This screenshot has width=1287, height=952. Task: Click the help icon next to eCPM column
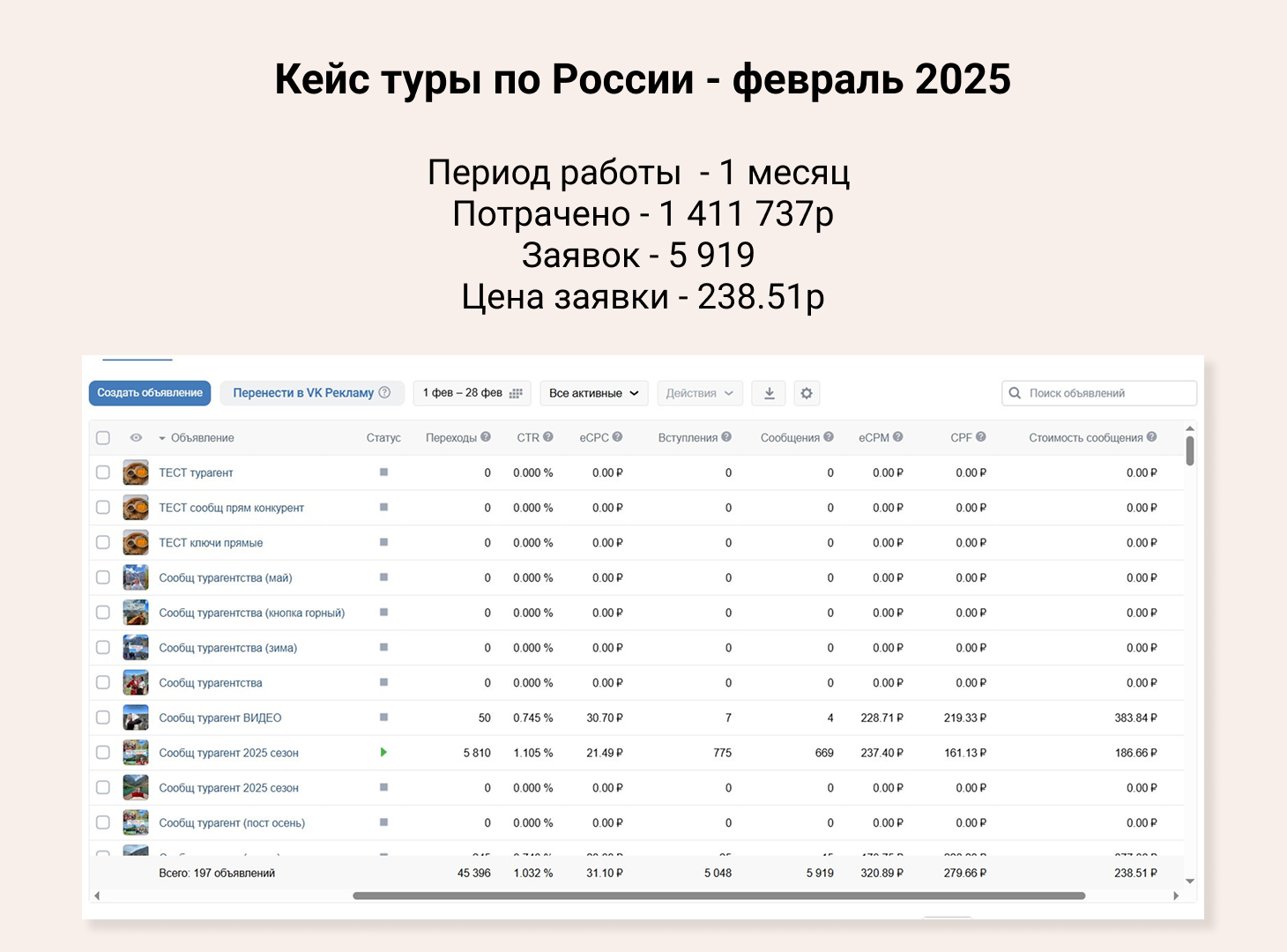(x=897, y=436)
